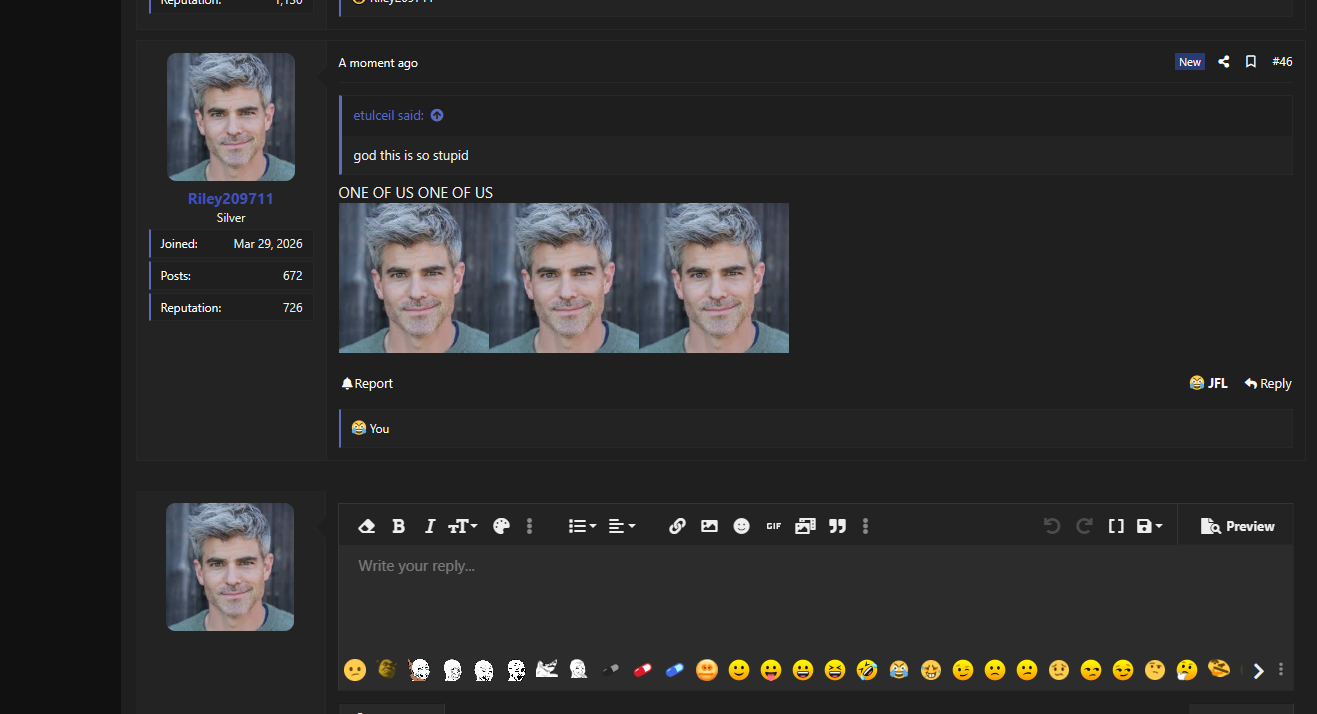The image size is (1317, 714).
Task: Expand the list options dropdown
Action: 582,526
